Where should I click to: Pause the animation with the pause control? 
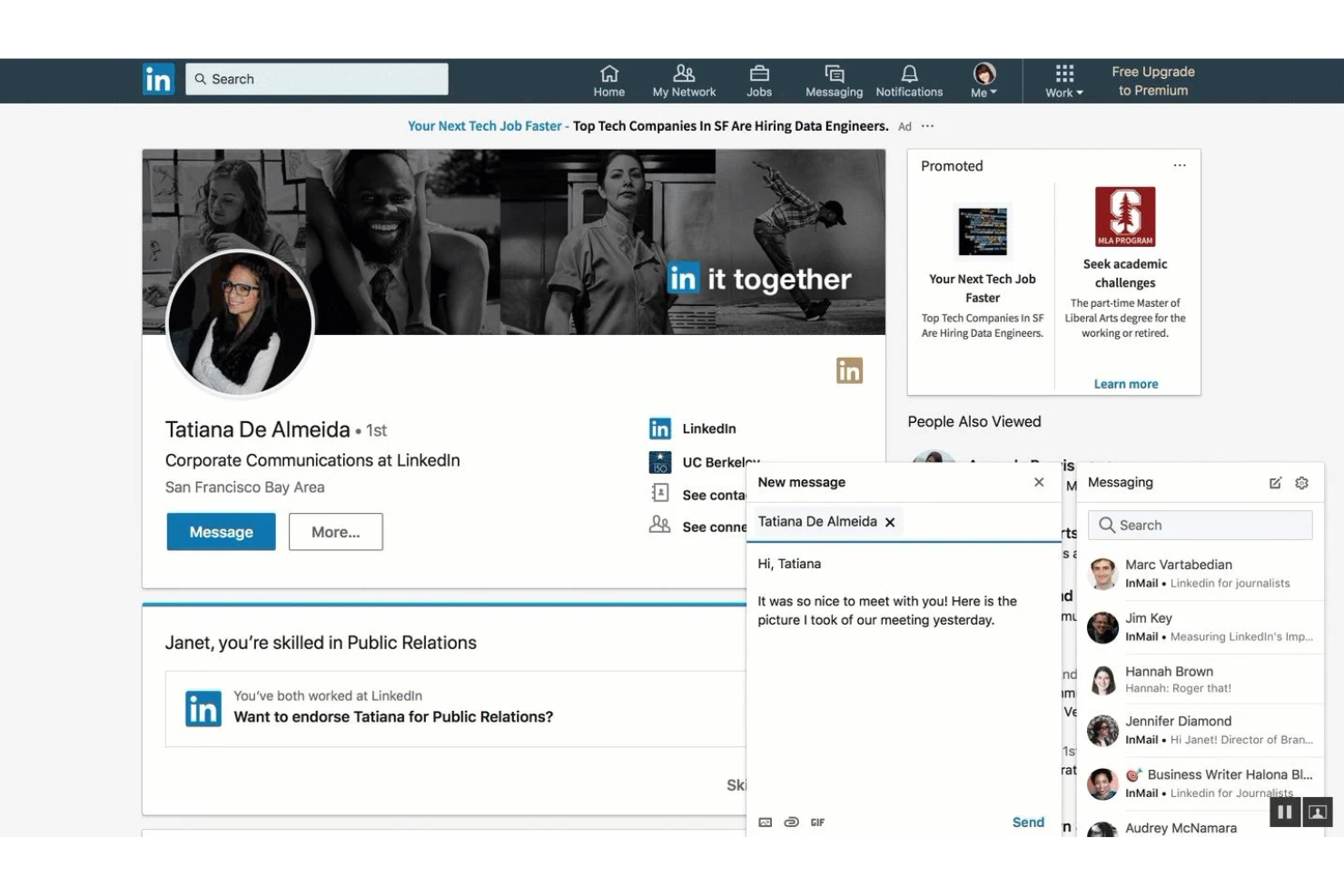tap(1284, 812)
